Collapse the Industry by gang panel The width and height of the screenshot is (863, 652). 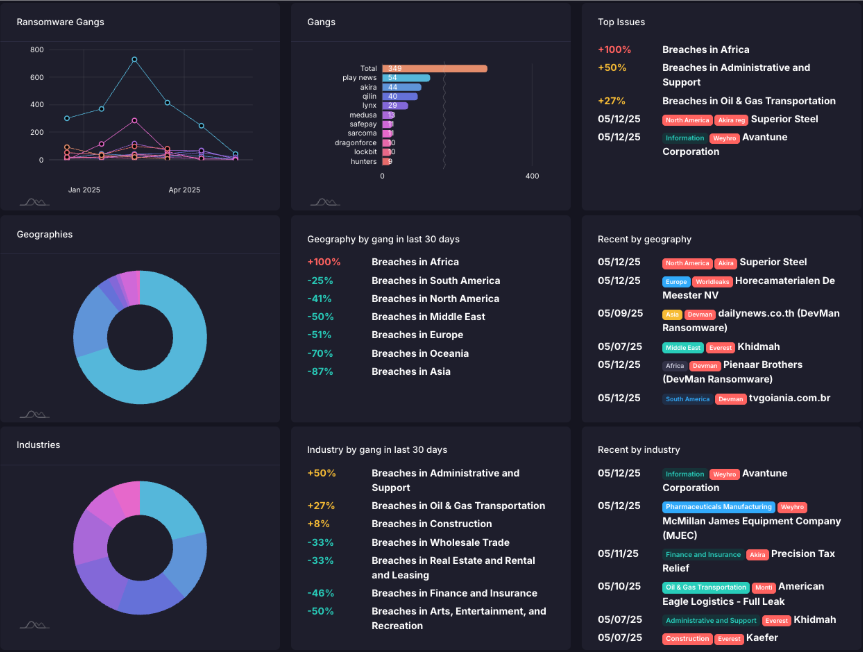pos(362,450)
